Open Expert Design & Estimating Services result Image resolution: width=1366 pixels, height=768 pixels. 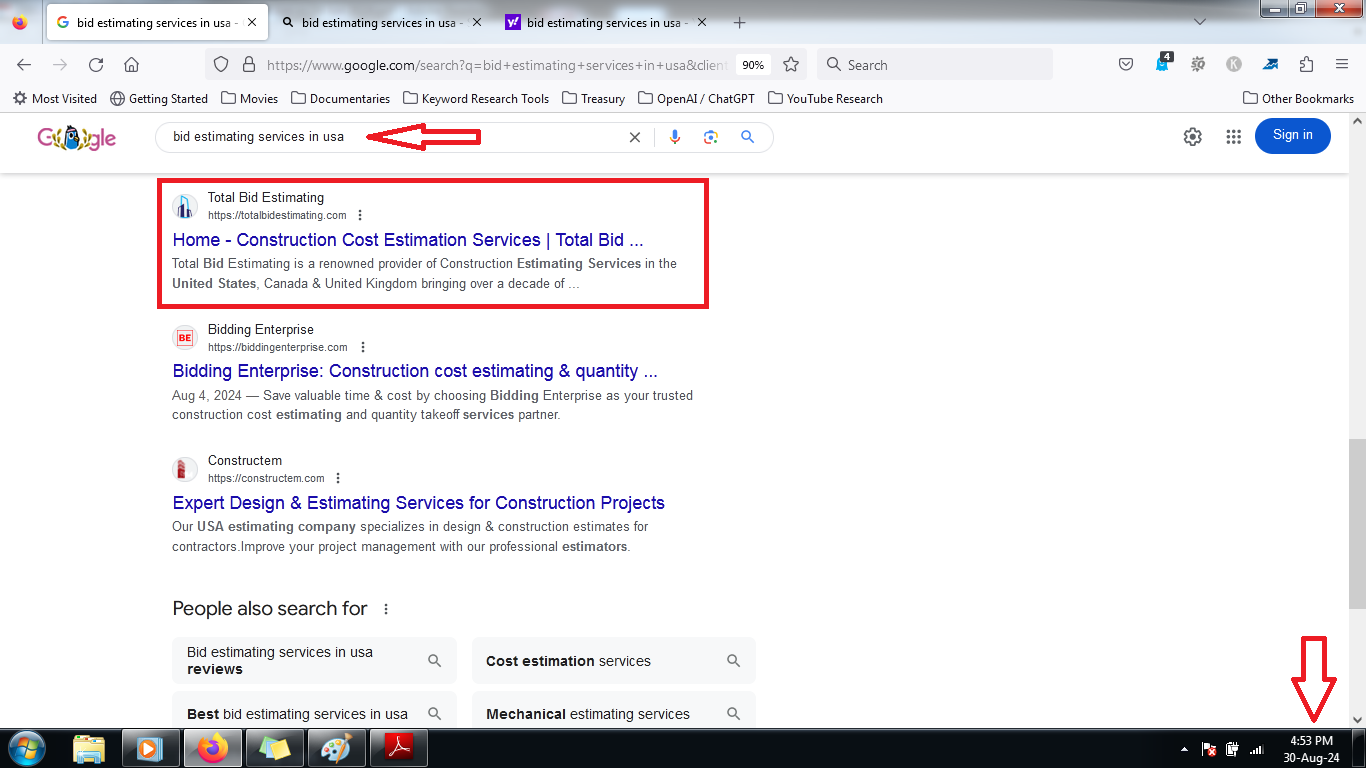point(418,503)
